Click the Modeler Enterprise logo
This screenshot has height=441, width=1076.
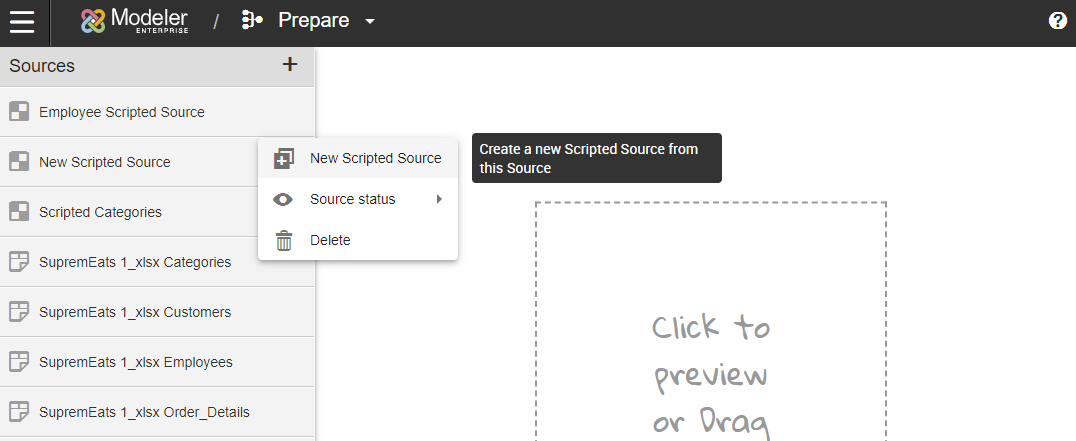click(x=135, y=21)
